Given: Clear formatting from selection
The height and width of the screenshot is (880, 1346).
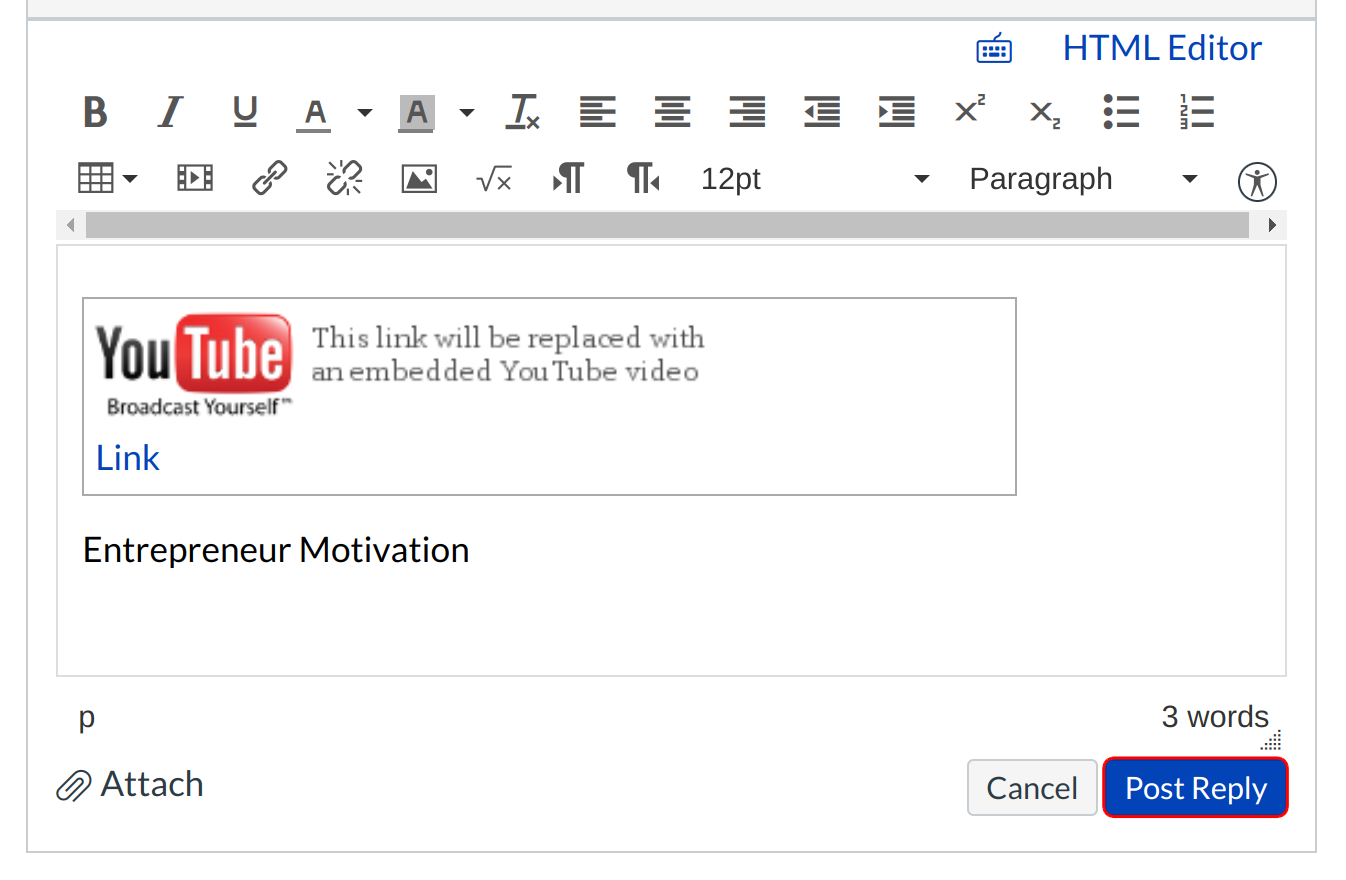Looking at the screenshot, I should (x=522, y=112).
